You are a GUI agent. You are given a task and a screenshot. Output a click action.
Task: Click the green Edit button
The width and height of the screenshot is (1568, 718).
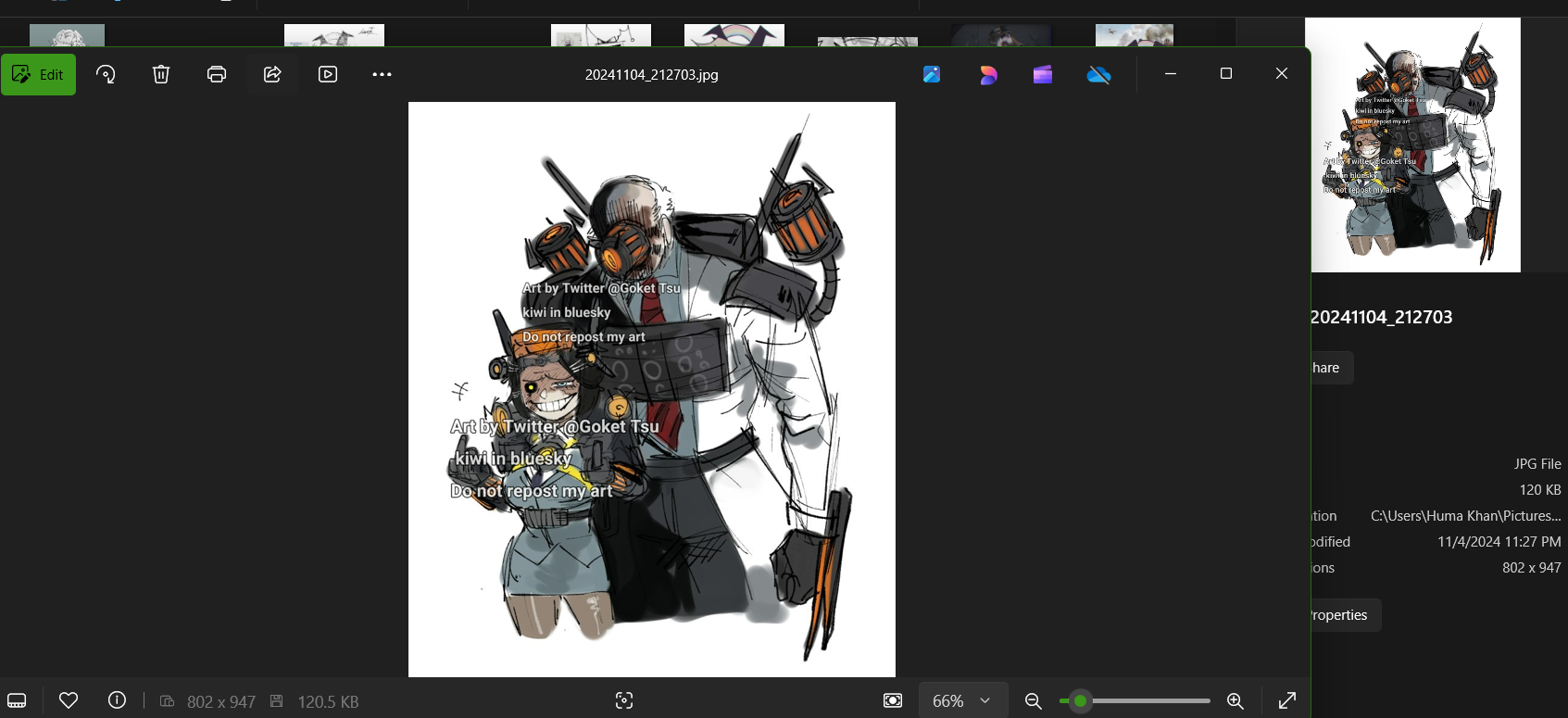[39, 75]
